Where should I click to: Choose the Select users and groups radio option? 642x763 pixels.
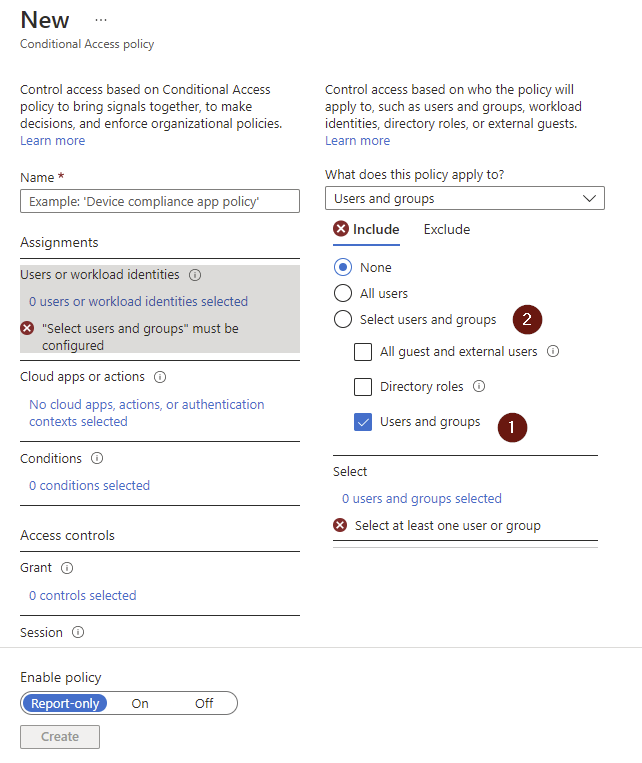click(343, 319)
